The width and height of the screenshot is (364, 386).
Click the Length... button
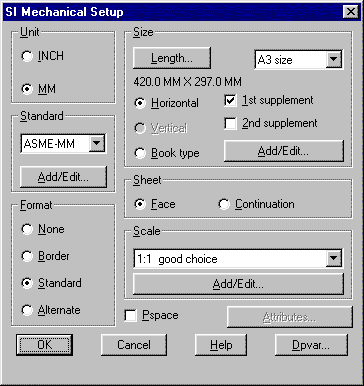pos(172,58)
